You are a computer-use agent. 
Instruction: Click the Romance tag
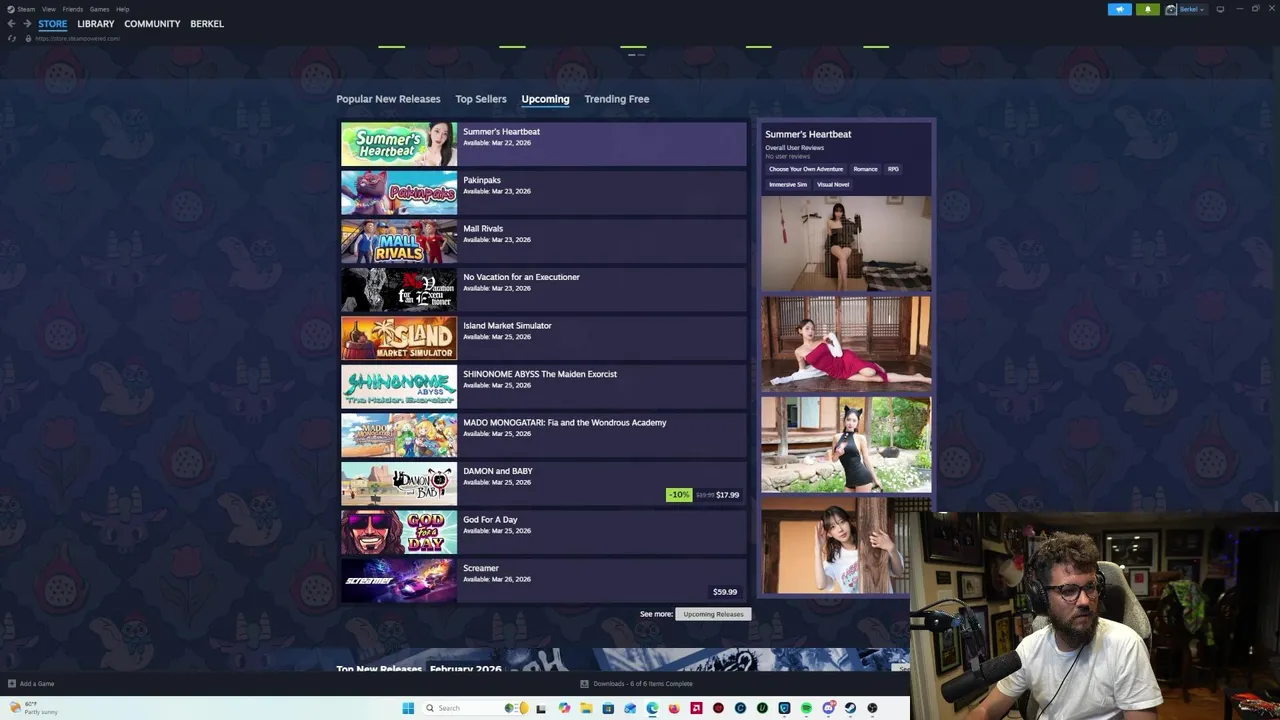point(865,169)
